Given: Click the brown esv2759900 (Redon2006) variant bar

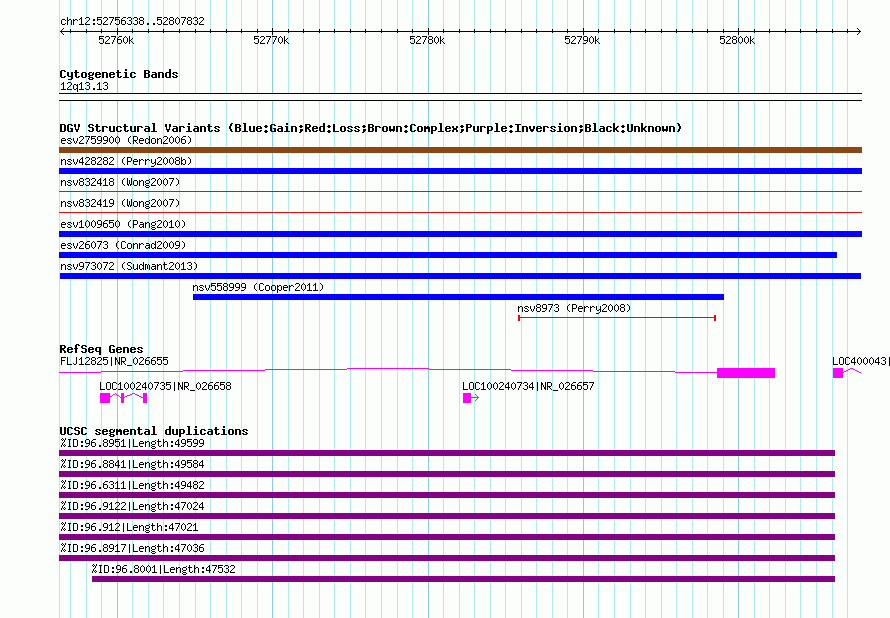Looking at the screenshot, I should 460,150.
